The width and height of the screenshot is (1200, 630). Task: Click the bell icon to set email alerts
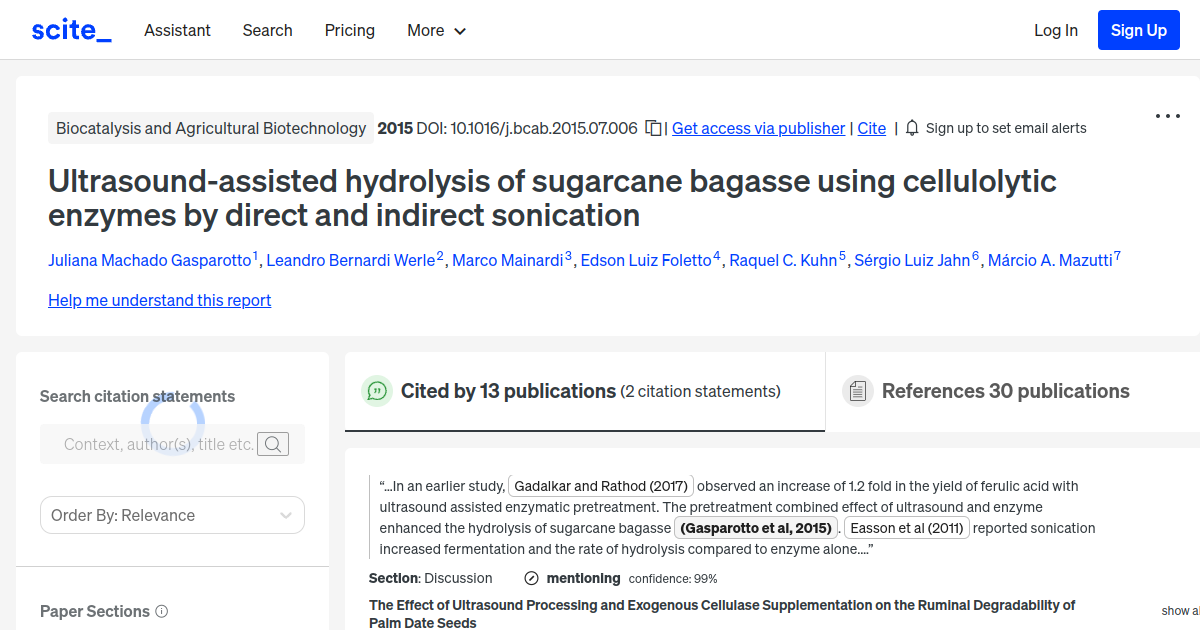(913, 128)
